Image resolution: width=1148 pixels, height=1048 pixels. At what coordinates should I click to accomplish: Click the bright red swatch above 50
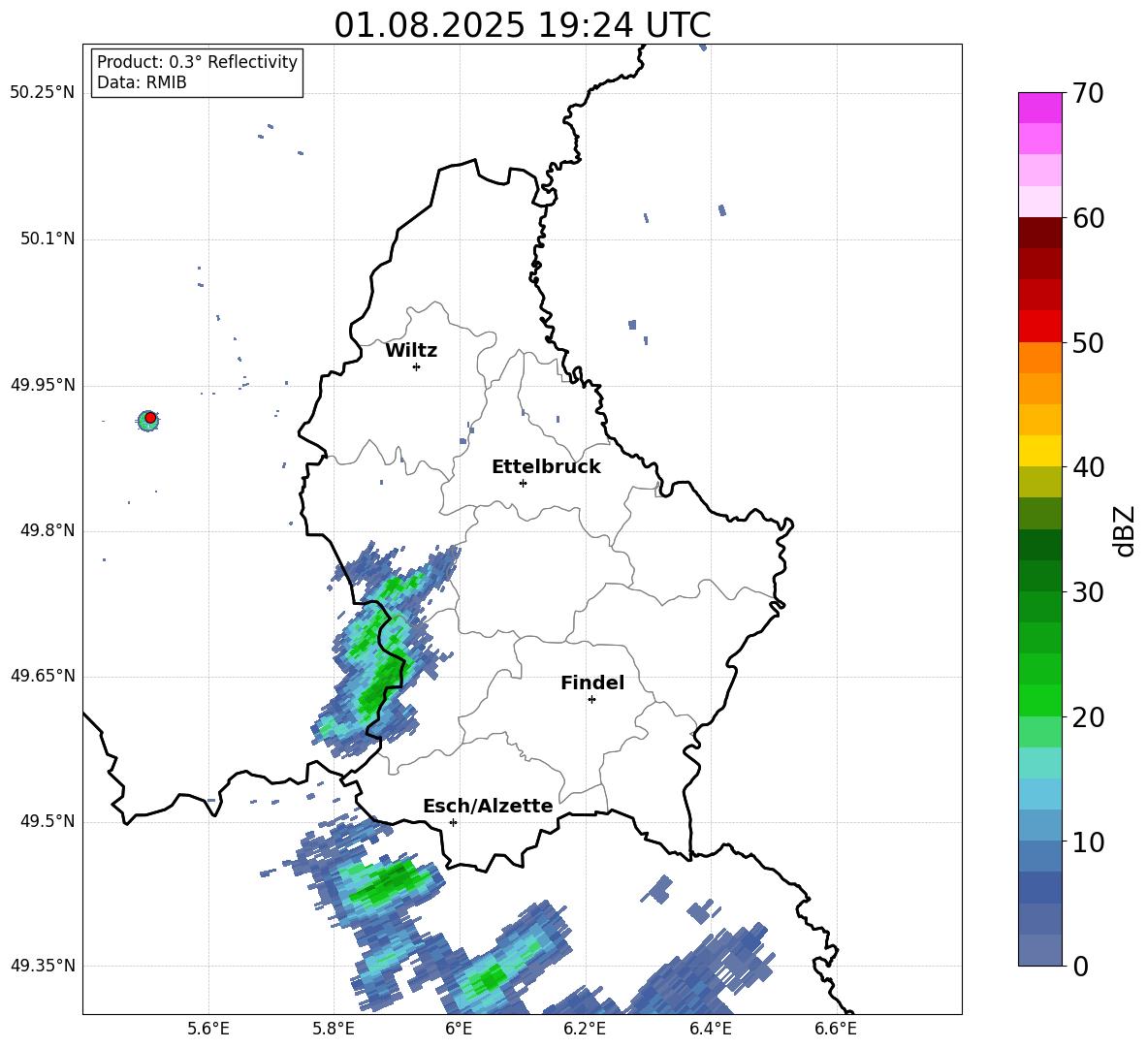(1039, 327)
